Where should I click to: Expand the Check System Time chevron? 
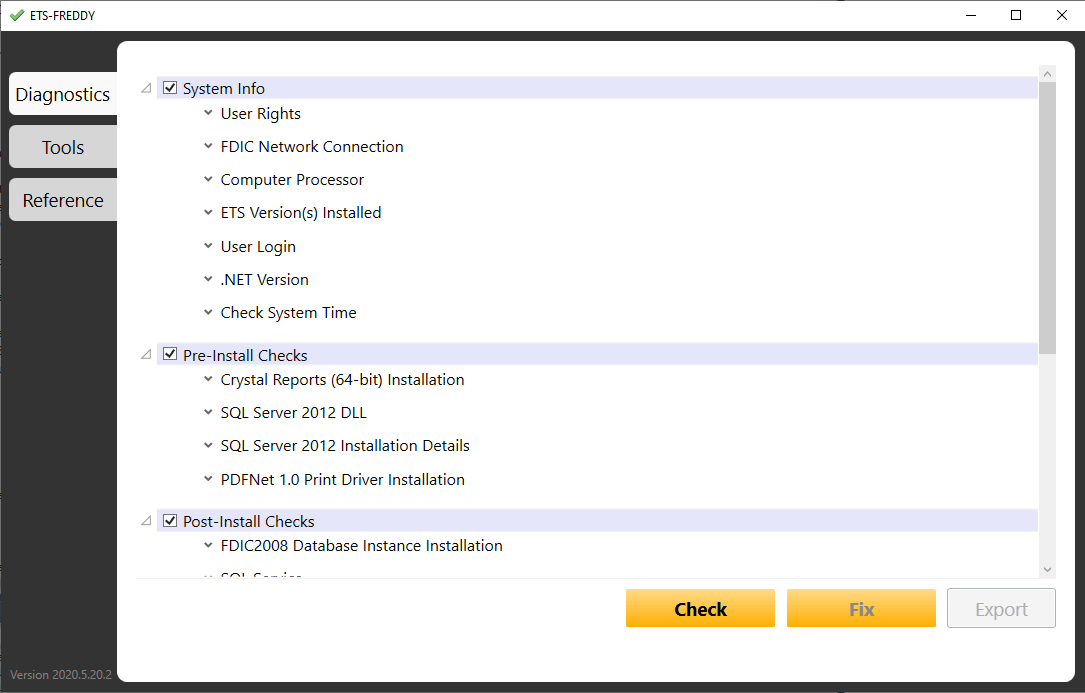(208, 312)
